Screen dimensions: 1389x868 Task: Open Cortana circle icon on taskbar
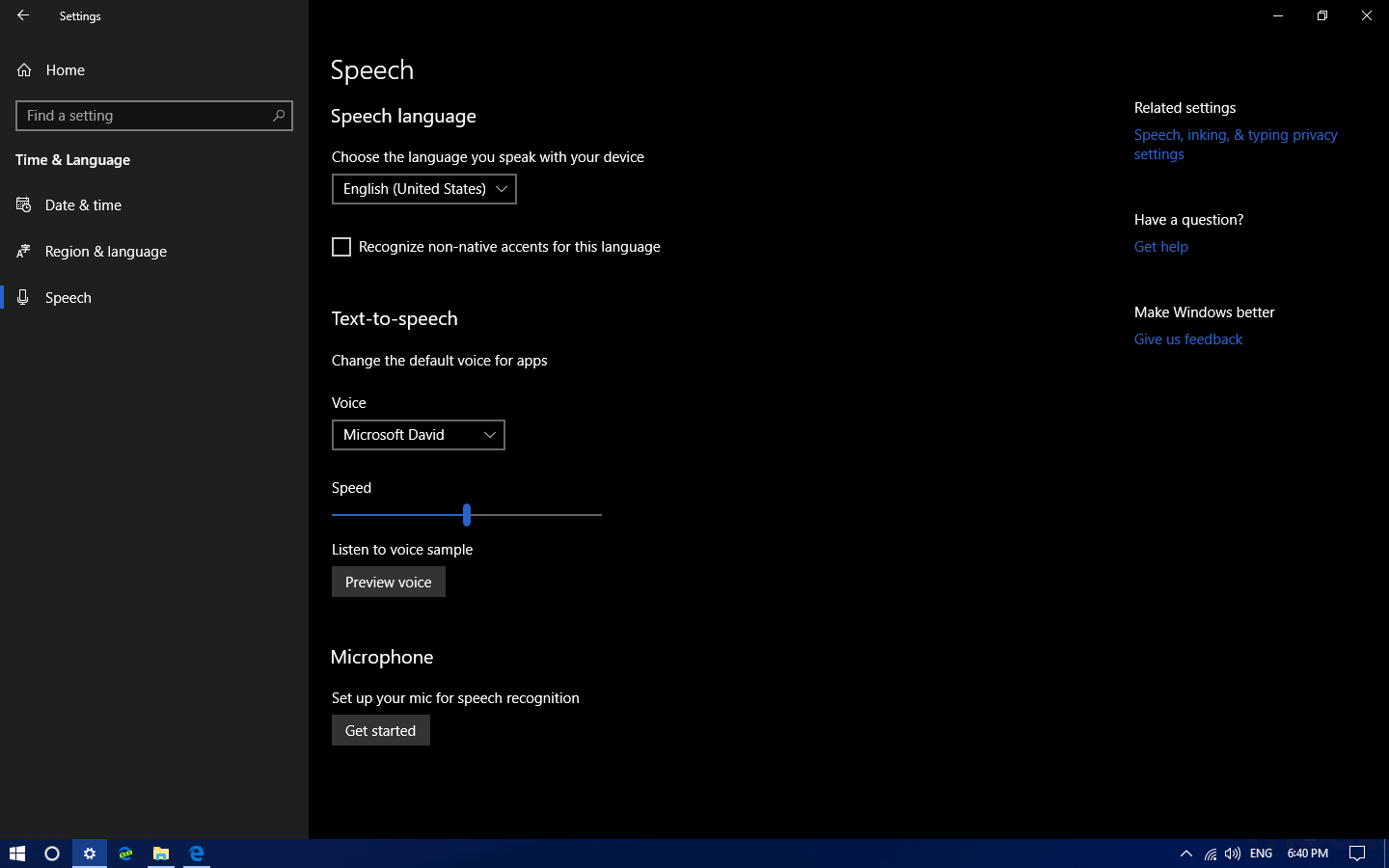52,854
